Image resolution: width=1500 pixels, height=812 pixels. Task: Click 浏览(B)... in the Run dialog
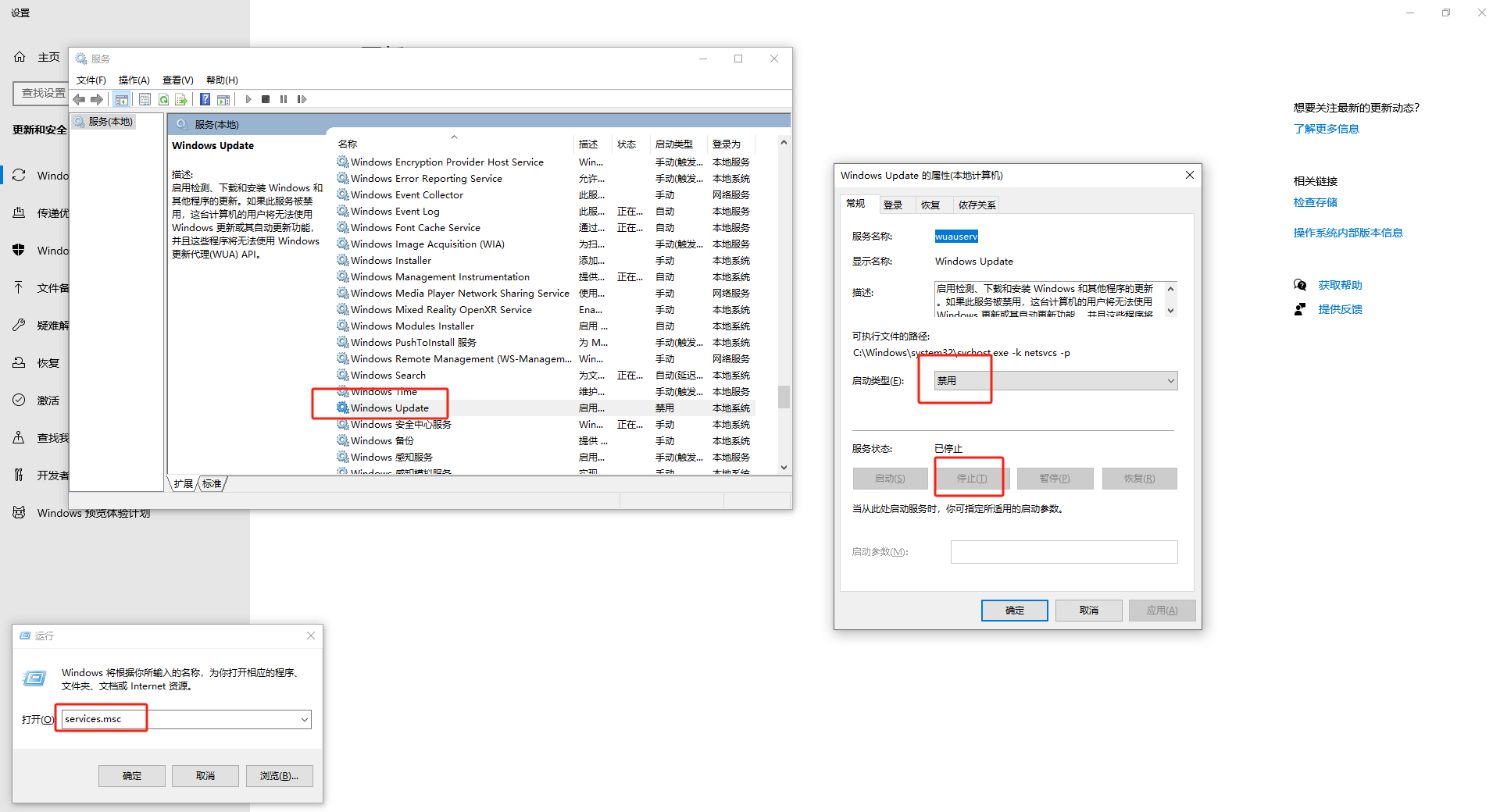280,776
